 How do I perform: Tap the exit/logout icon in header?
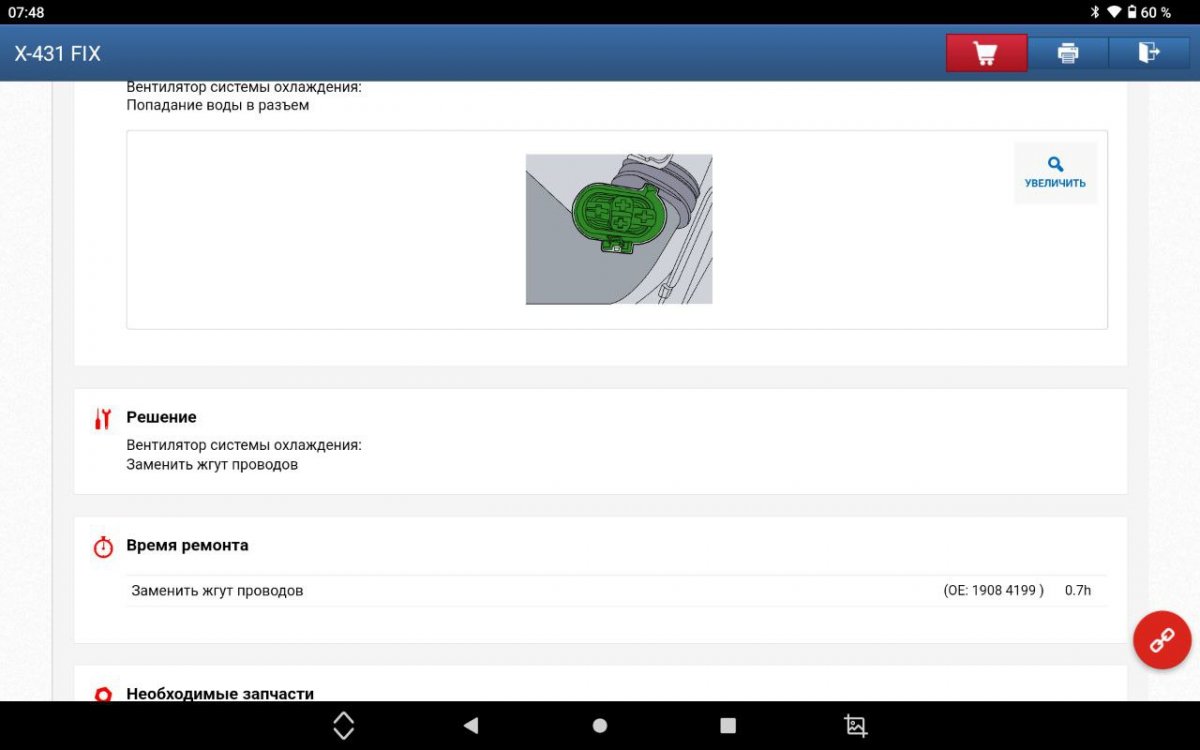[x=1149, y=53]
